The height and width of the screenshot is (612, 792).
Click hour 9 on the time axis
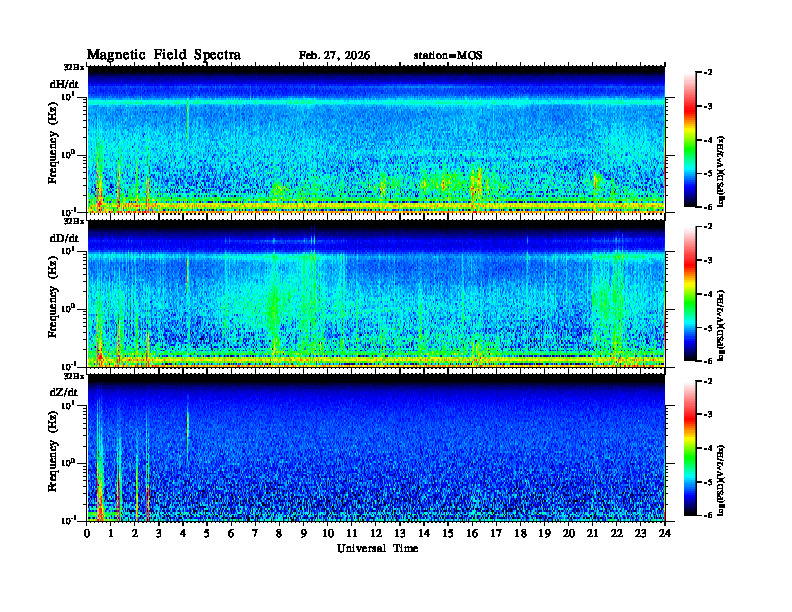[303, 534]
